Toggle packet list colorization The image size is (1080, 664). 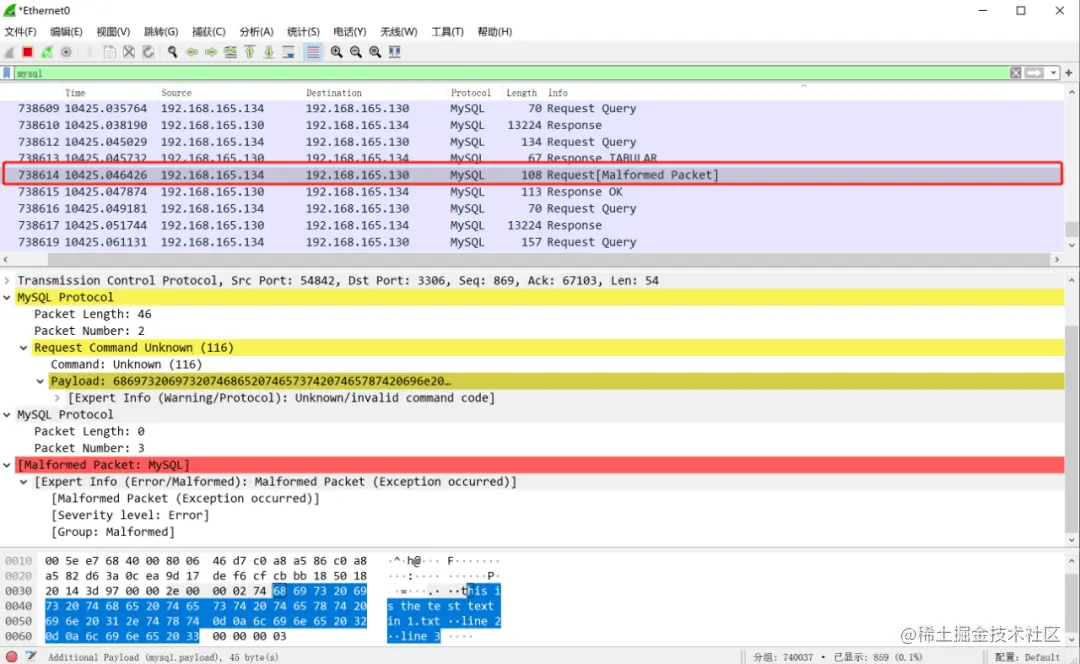click(313, 52)
